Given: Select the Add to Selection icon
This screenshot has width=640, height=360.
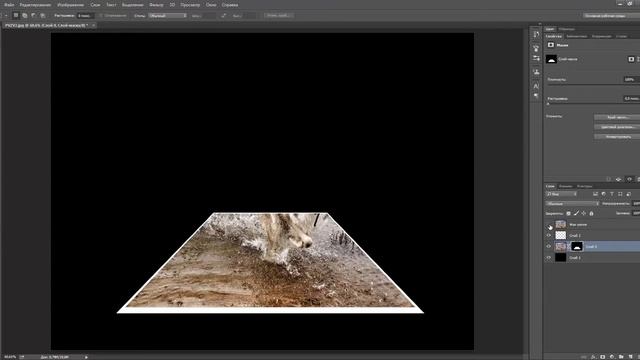Looking at the screenshot, I should pyautogui.click(x=24, y=16).
